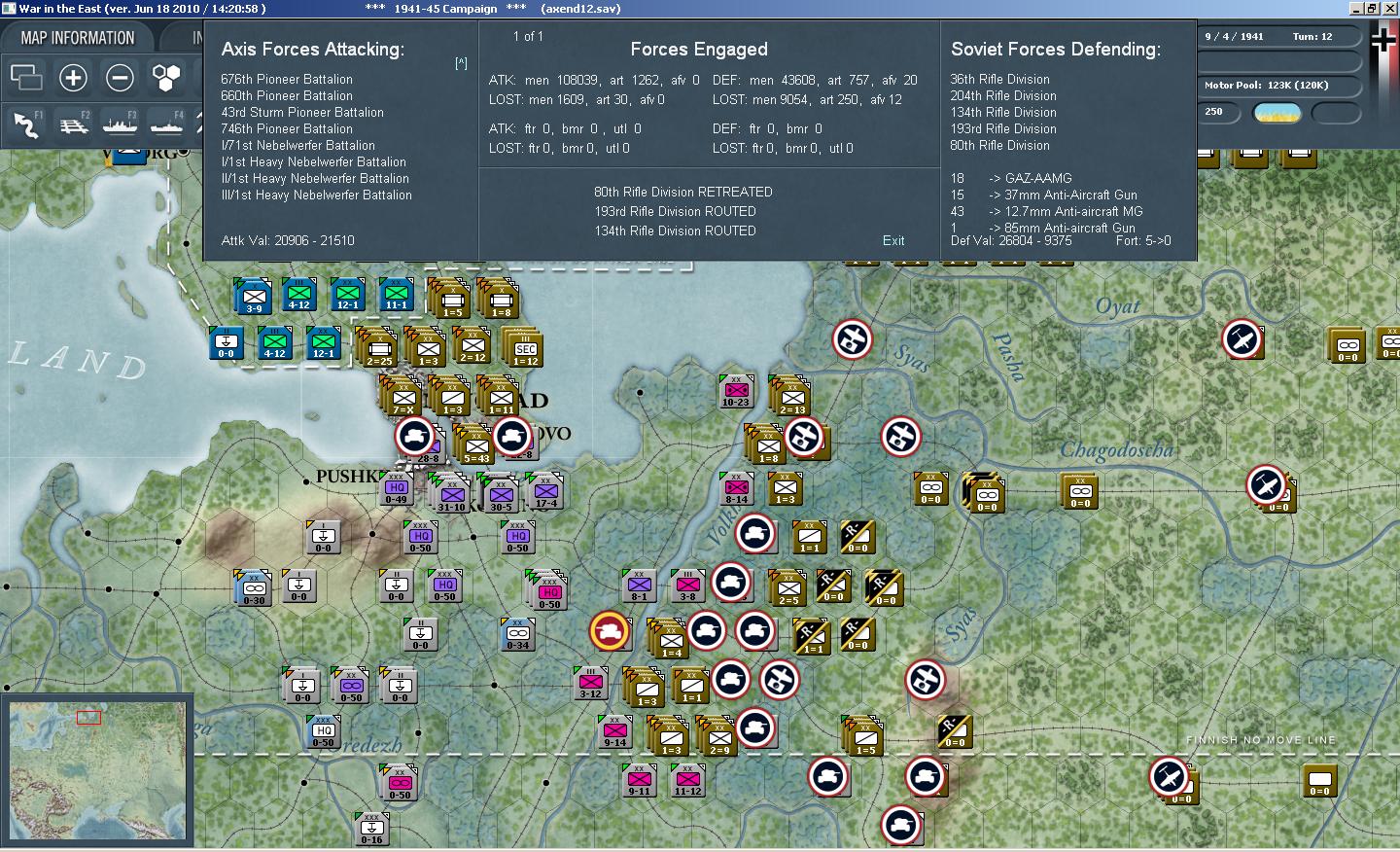Click "43rd Sturm Pioneer Battalion" entry
Viewport: 1400px width, 852px height.
pyautogui.click(x=302, y=112)
